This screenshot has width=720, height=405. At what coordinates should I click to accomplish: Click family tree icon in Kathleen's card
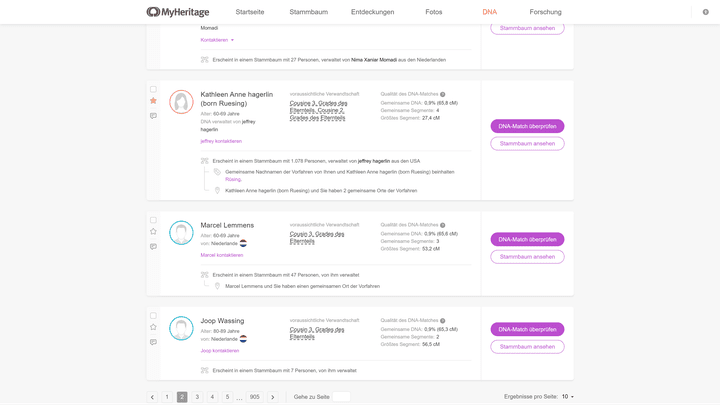[x=205, y=161]
